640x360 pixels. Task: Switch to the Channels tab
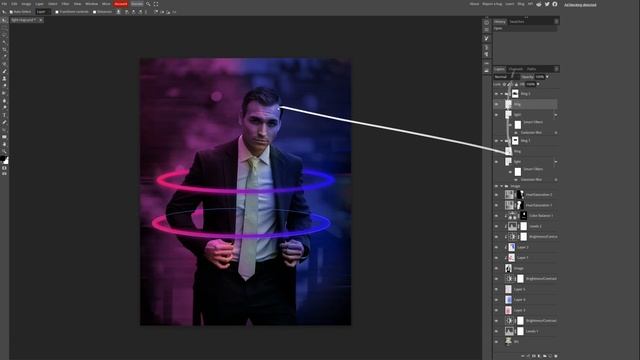(516, 69)
